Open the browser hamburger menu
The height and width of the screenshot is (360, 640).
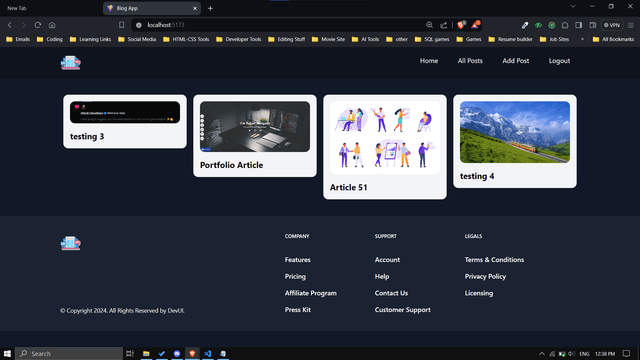coord(631,25)
